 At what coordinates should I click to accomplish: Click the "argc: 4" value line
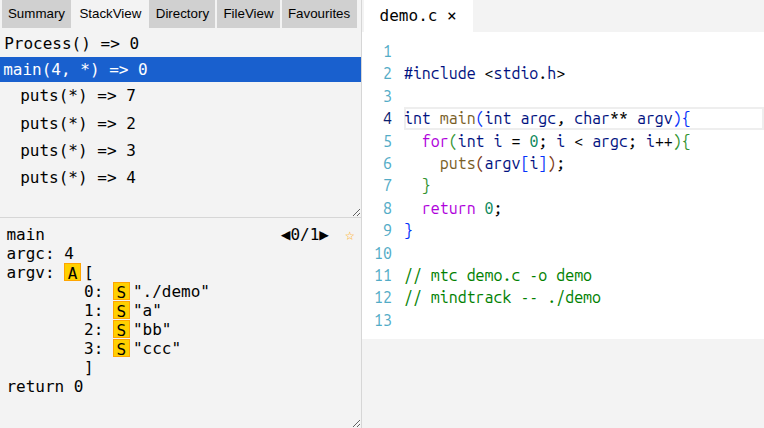pyautogui.click(x=40, y=253)
